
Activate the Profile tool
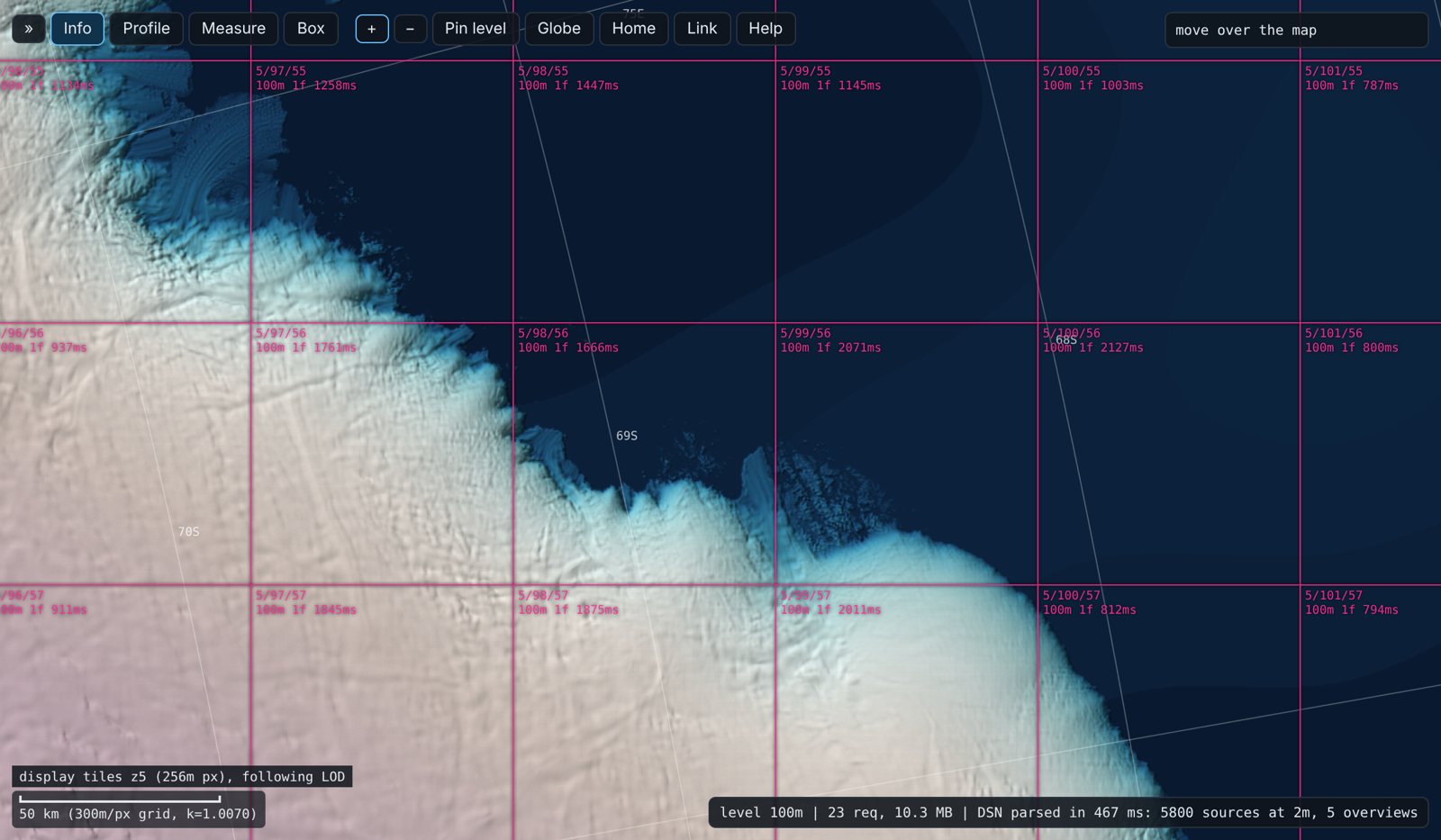147,29
